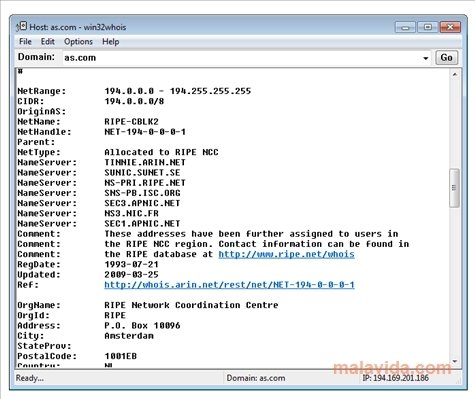The width and height of the screenshot is (475, 399).
Task: Click the NS3.NIC.FR name server
Action: 131,213
